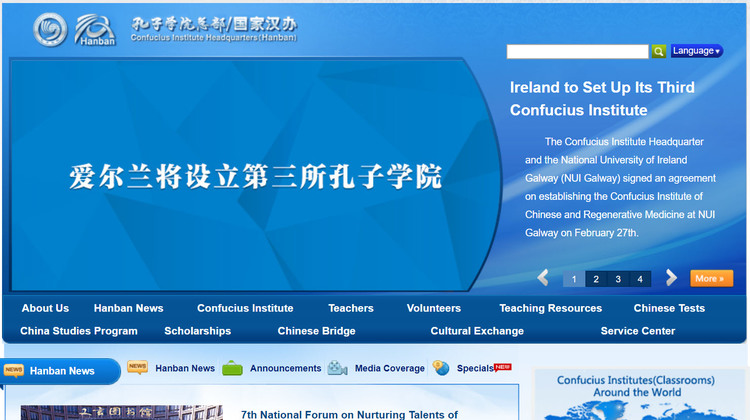Open the Cultural Exchange menu
The width and height of the screenshot is (750, 420).
click(477, 331)
